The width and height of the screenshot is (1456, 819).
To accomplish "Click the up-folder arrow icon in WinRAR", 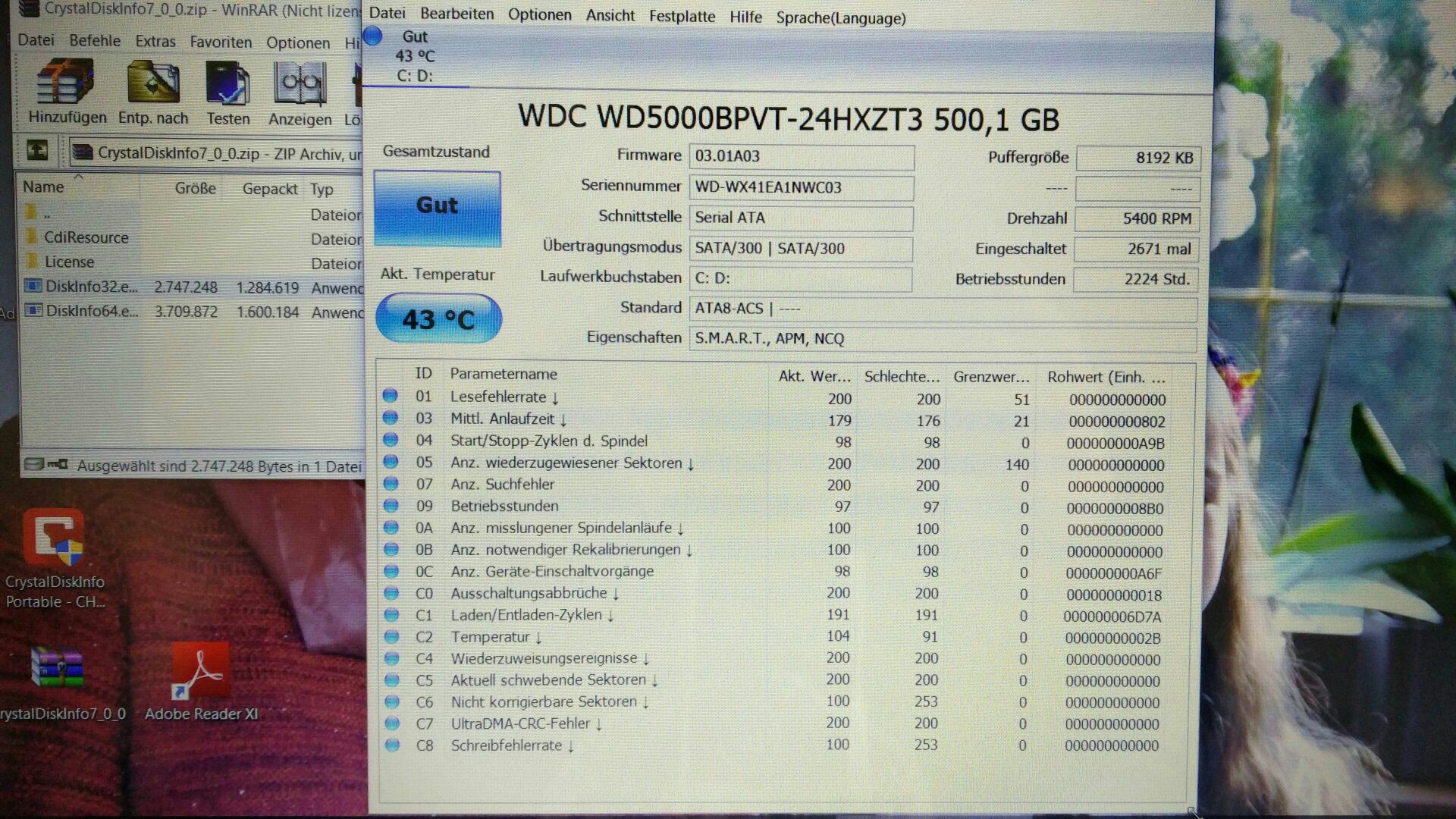I will [x=37, y=151].
